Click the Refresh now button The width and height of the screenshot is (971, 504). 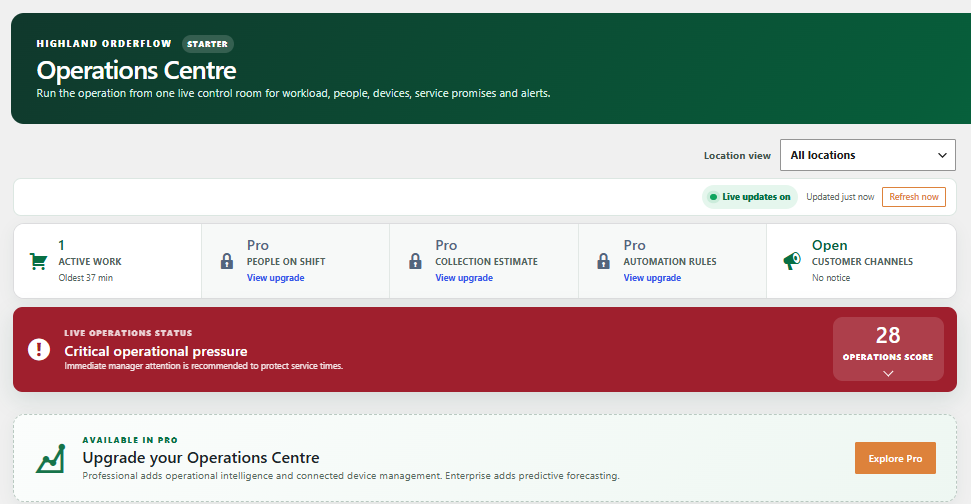point(914,197)
